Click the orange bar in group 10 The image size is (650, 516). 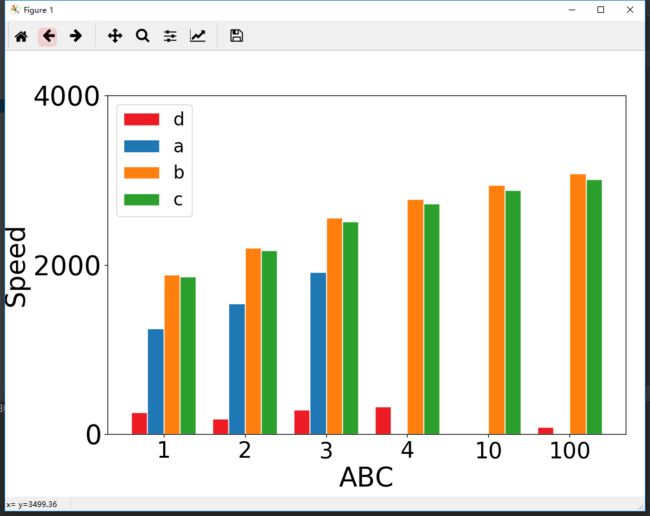click(497, 310)
